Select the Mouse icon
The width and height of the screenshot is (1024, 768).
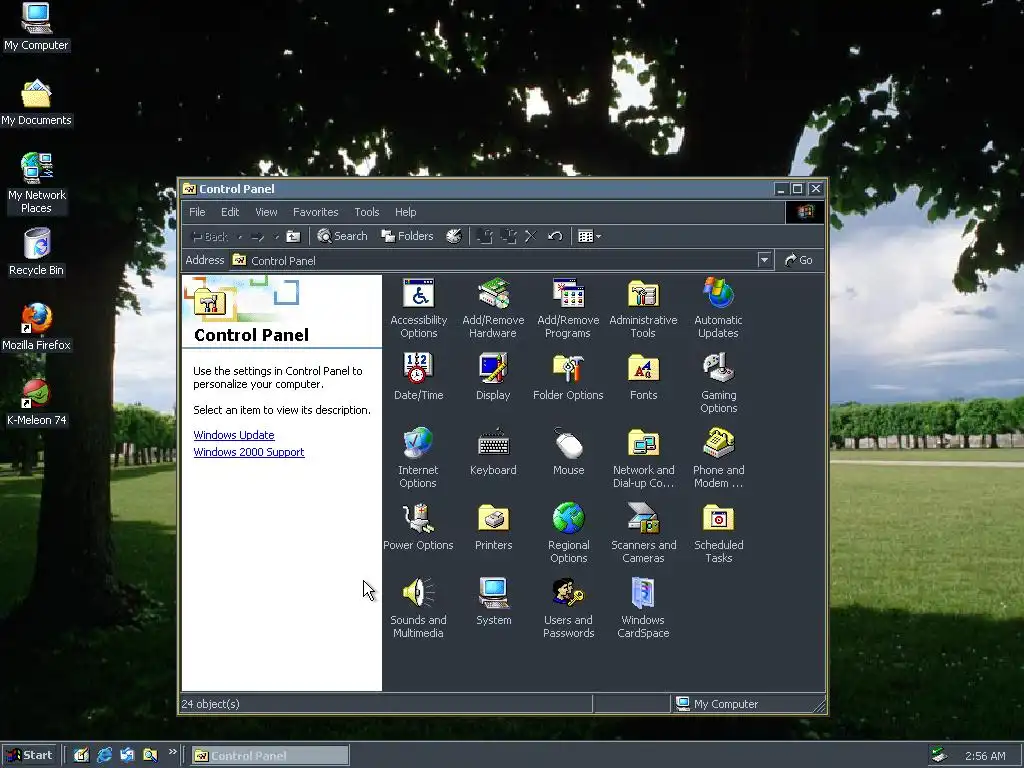point(568,452)
